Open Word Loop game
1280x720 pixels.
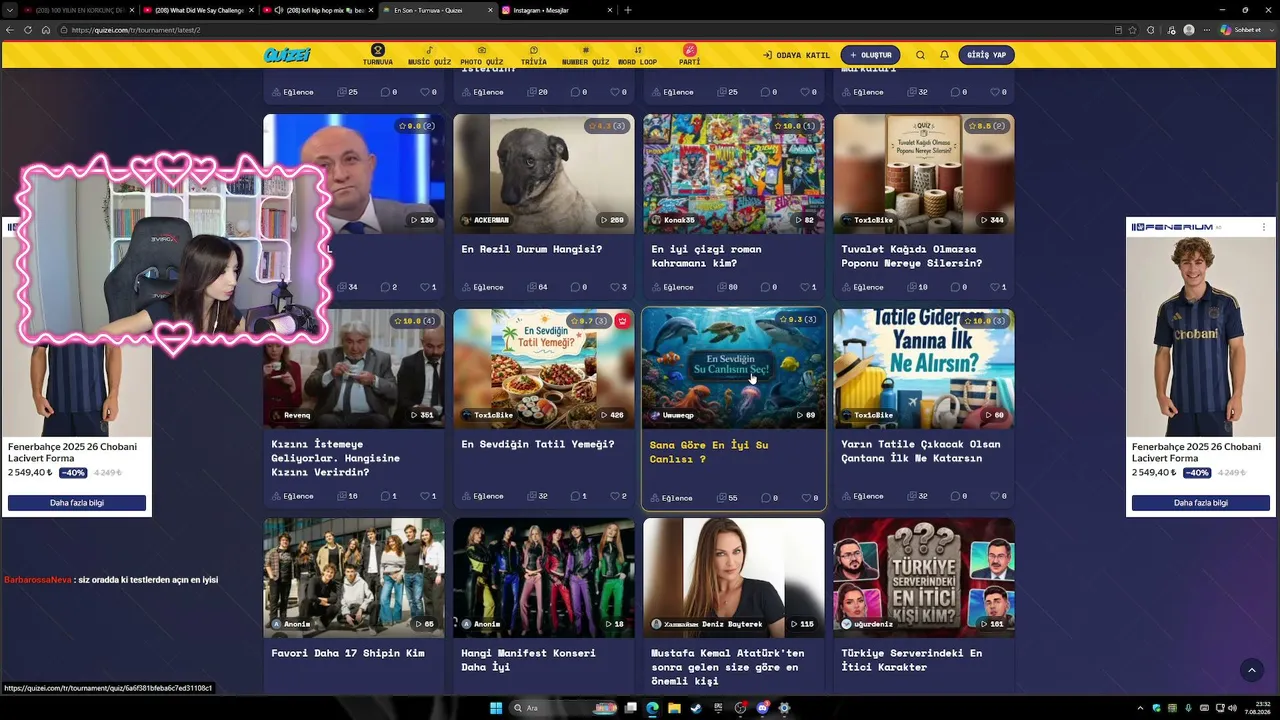[637, 56]
